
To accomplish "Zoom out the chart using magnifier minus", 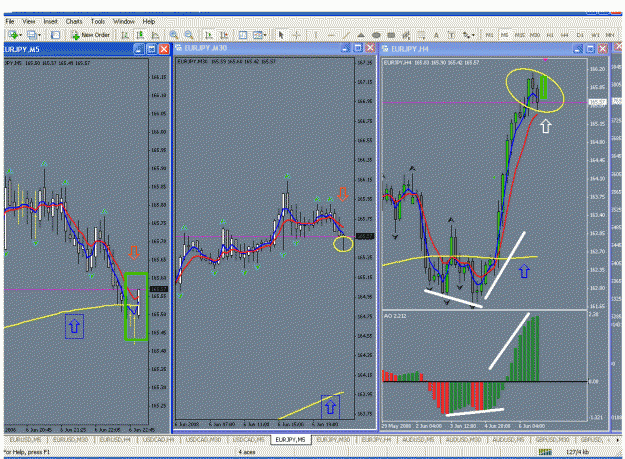I will [x=189, y=35].
